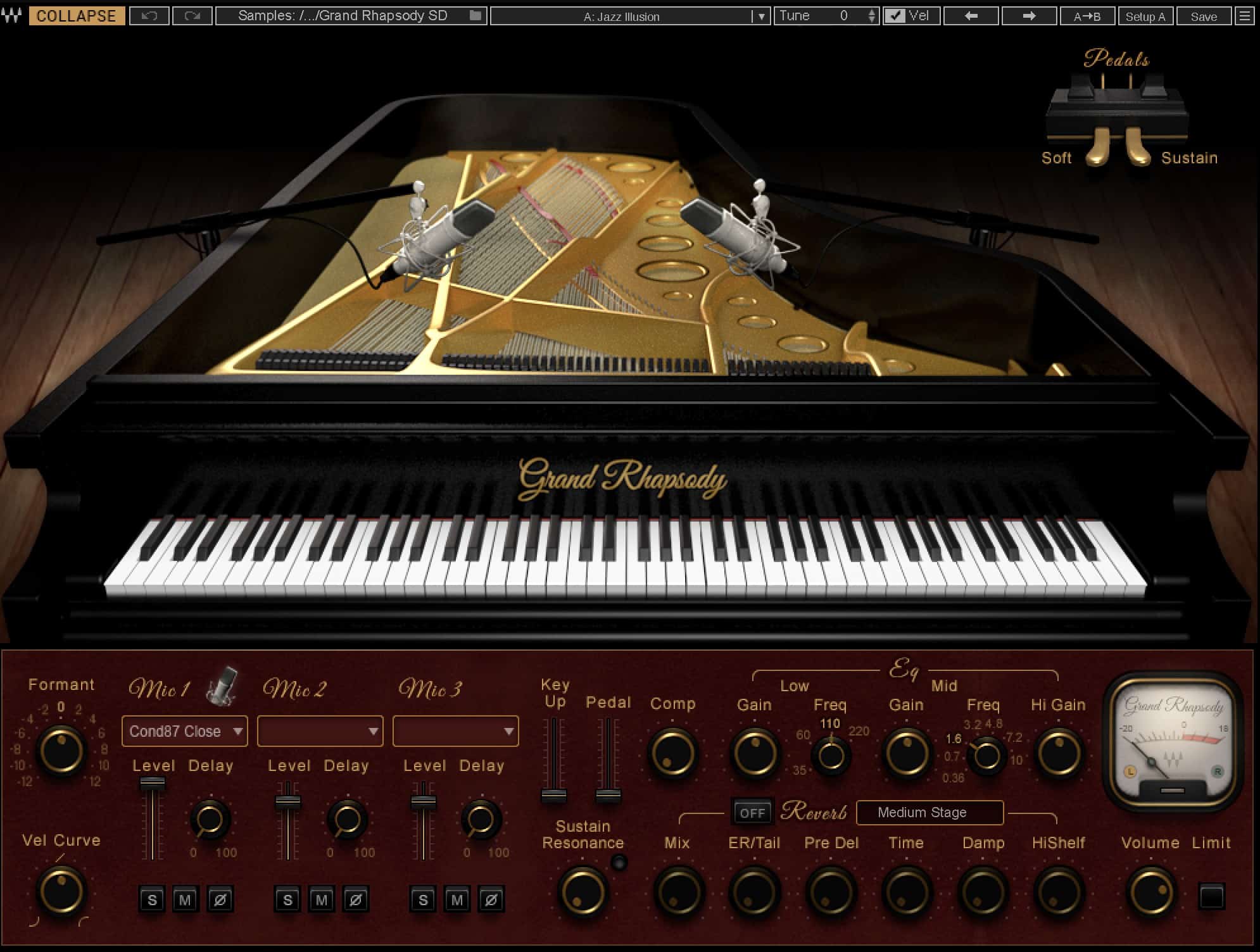This screenshot has height=952, width=1260.
Task: Mute Mic 2 with its M button
Action: point(322,899)
